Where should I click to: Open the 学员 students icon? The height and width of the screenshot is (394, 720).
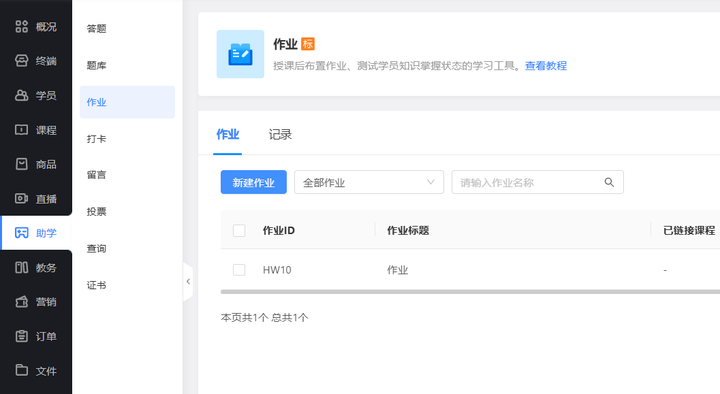(22, 95)
